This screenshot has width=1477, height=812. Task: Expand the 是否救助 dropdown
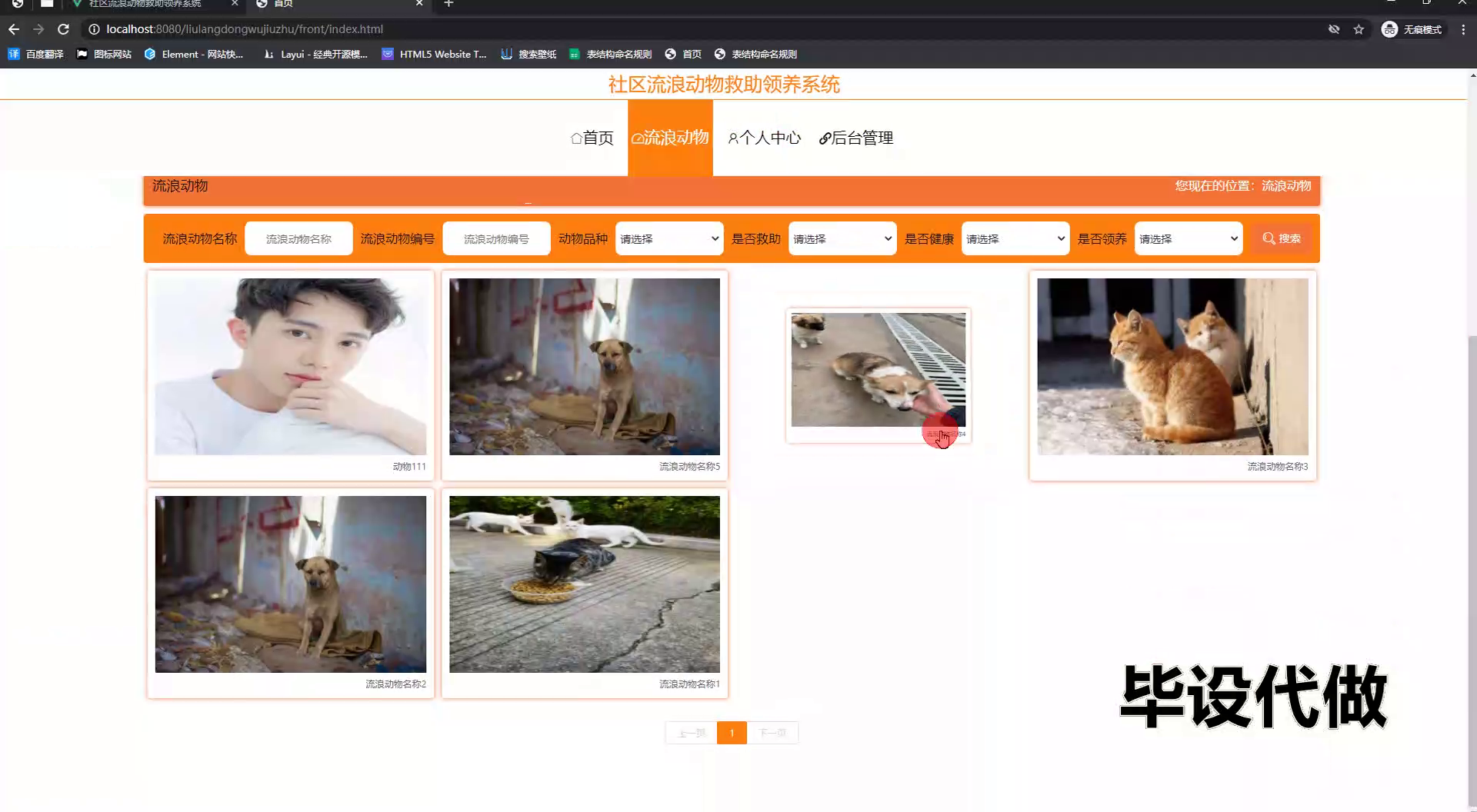[842, 238]
